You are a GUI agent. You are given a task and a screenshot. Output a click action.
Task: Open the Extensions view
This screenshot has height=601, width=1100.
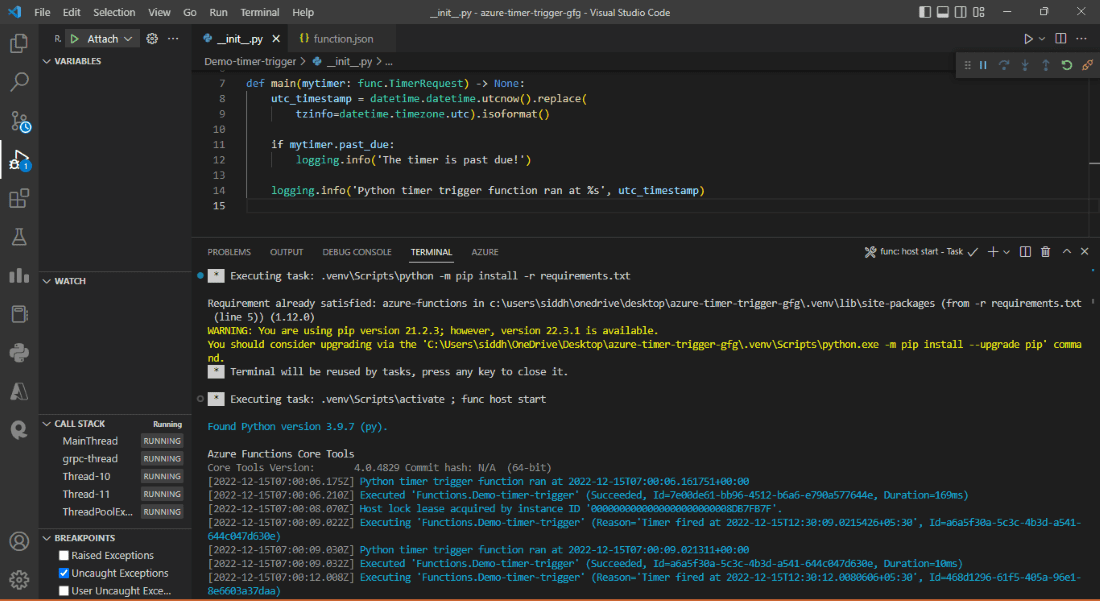[19, 198]
